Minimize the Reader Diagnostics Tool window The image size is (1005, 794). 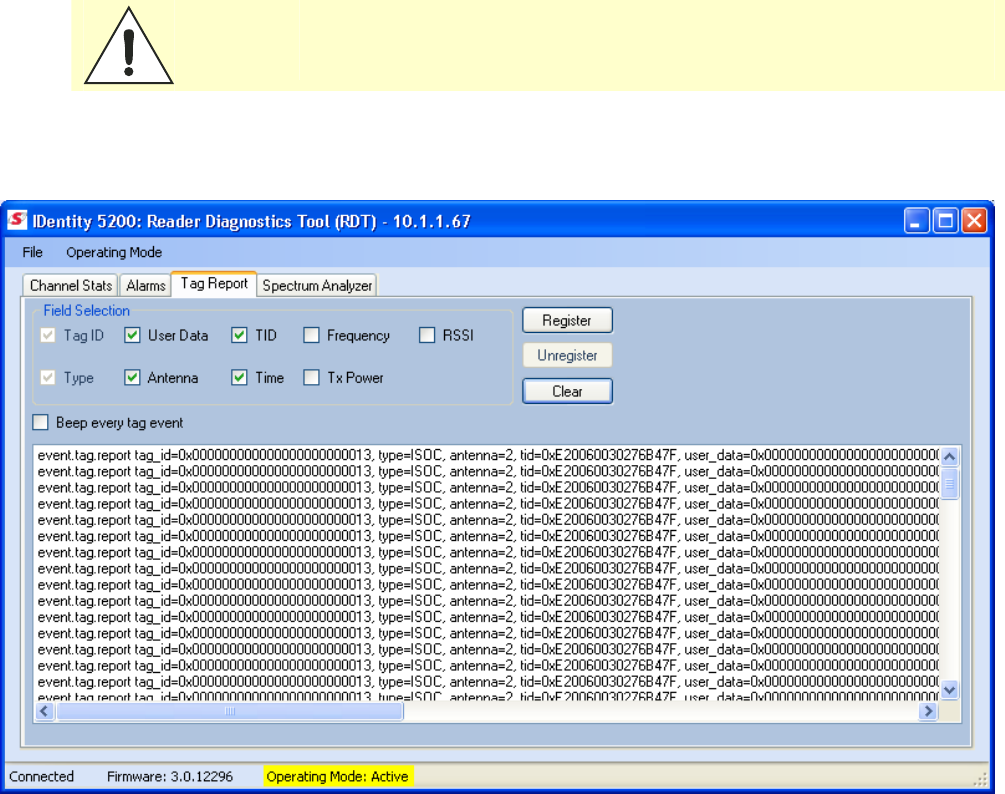point(917,221)
